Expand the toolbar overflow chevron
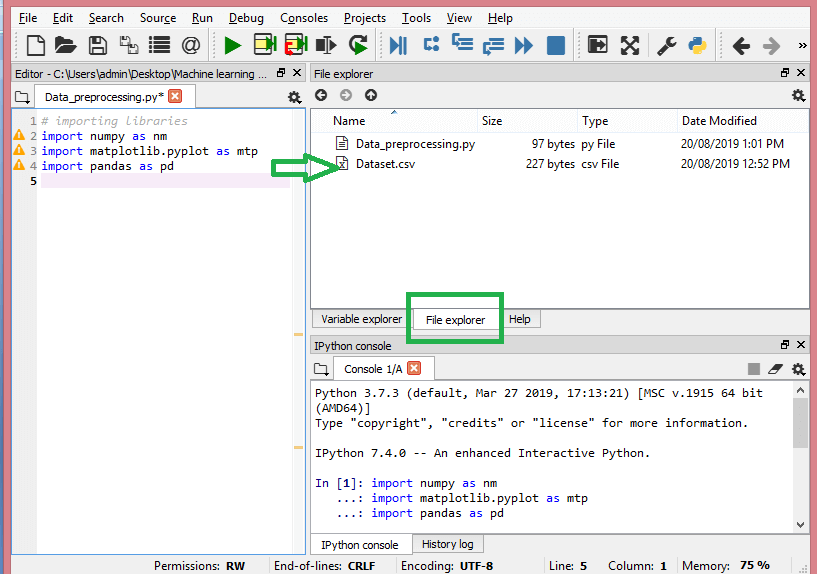Viewport: 817px width, 574px height. [802, 45]
